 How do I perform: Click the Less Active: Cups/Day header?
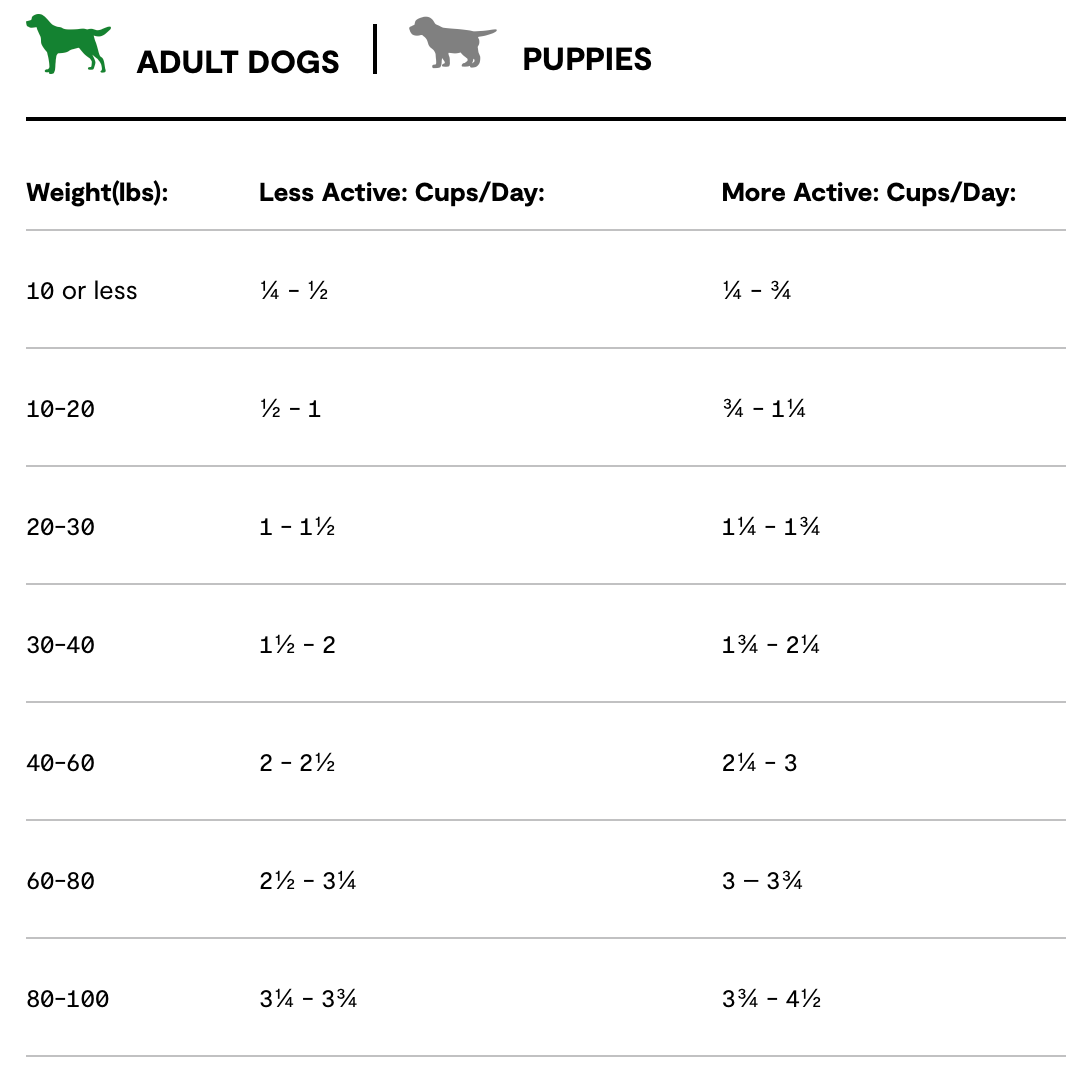401,192
